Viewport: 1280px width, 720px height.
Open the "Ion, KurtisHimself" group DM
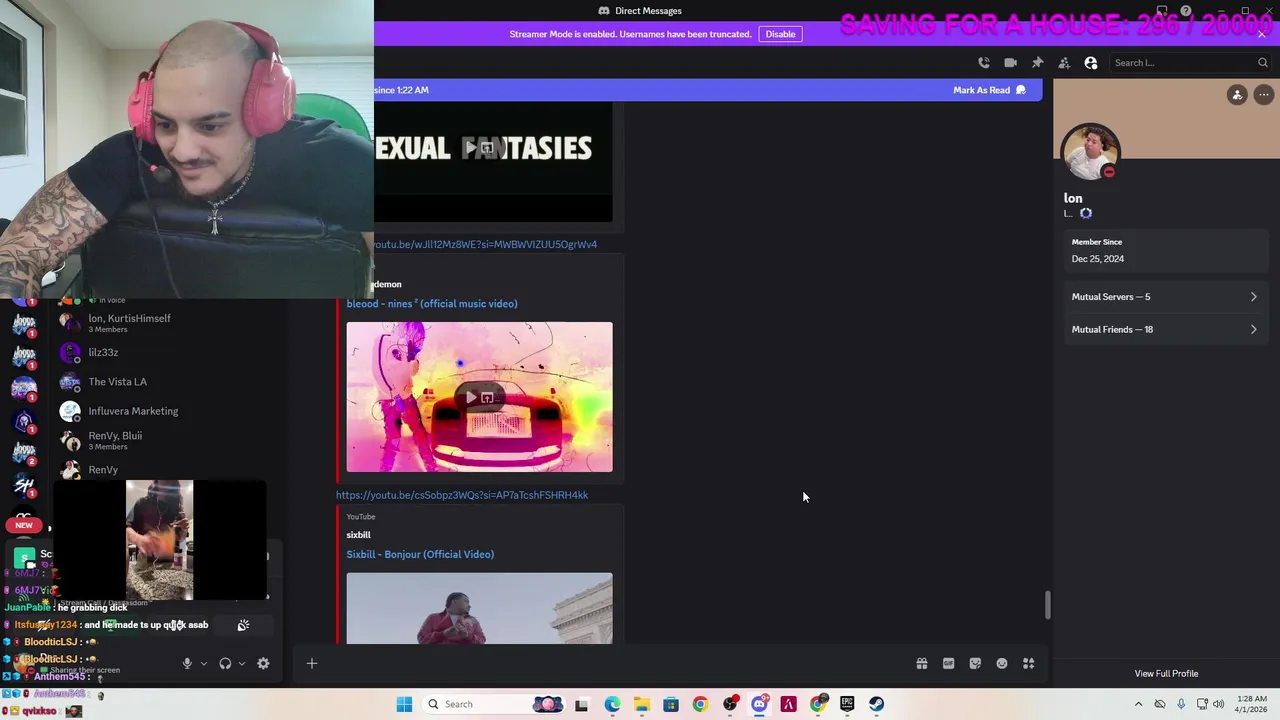tap(165, 323)
